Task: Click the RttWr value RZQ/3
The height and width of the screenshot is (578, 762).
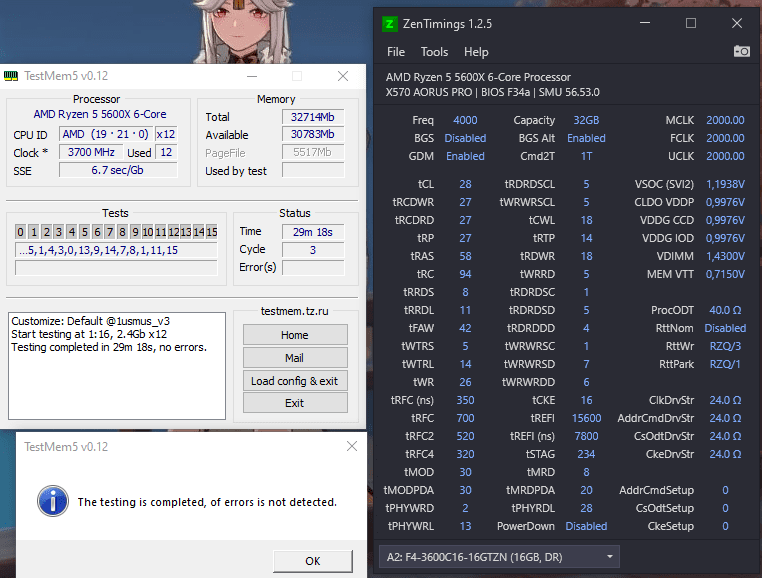Action: pos(725,346)
